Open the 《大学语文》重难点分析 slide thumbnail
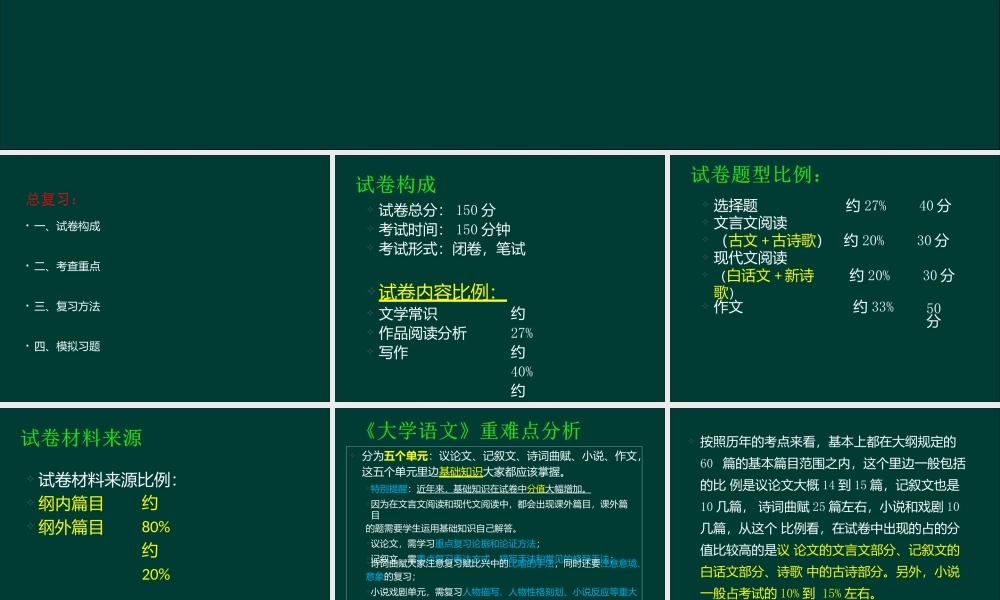1000x600 pixels. [x=499, y=504]
